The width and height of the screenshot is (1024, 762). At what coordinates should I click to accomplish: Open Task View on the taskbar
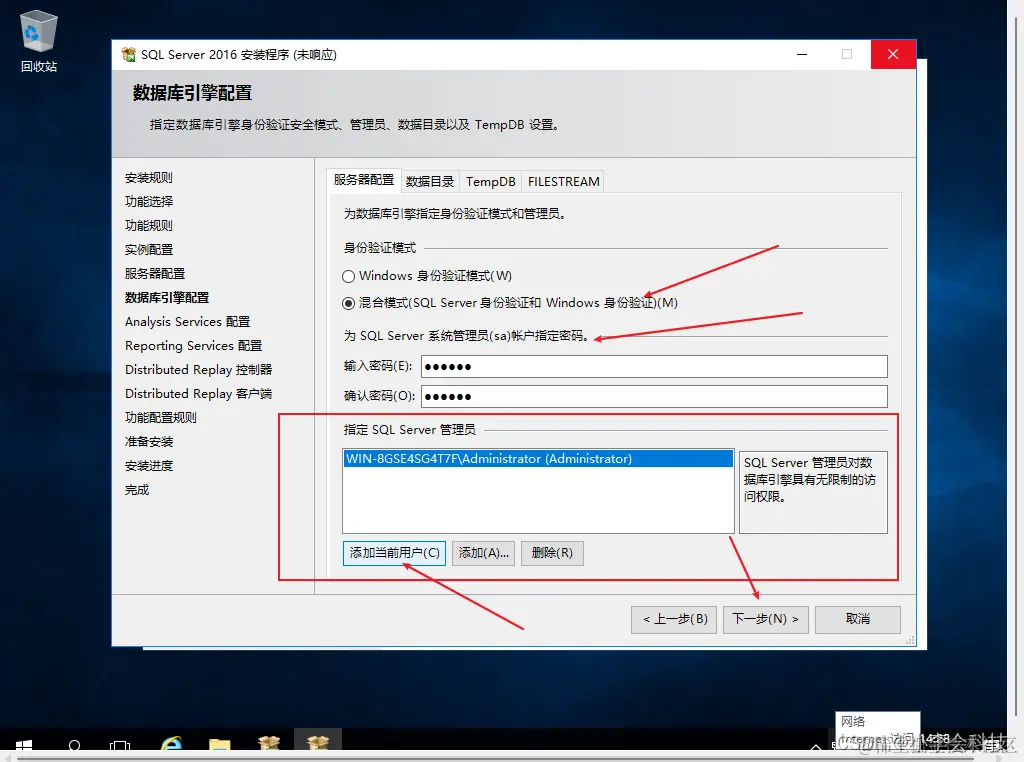coord(120,746)
